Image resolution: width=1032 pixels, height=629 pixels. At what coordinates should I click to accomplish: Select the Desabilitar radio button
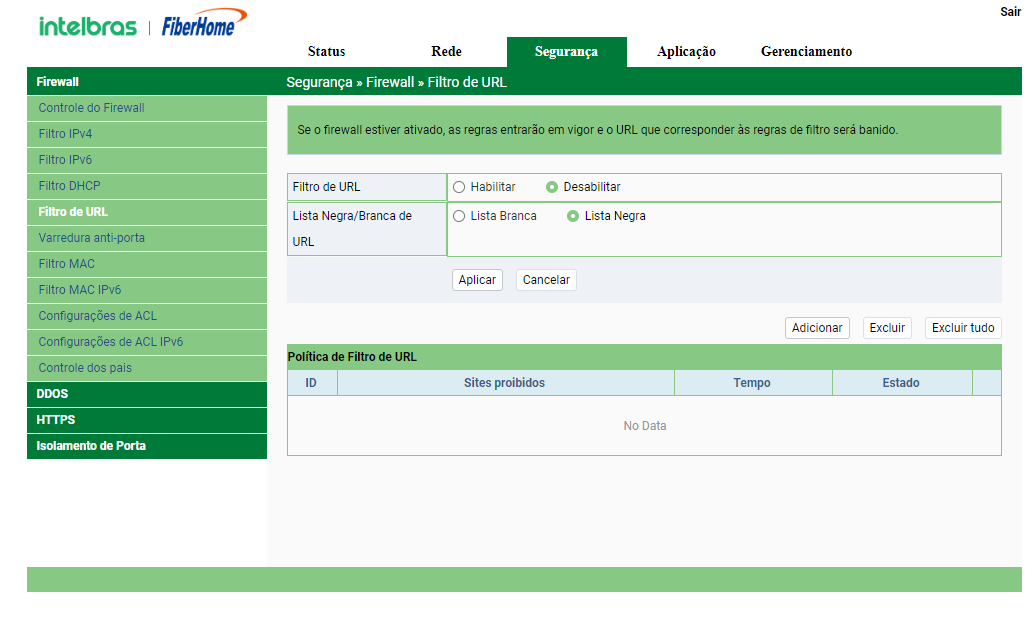click(x=552, y=188)
